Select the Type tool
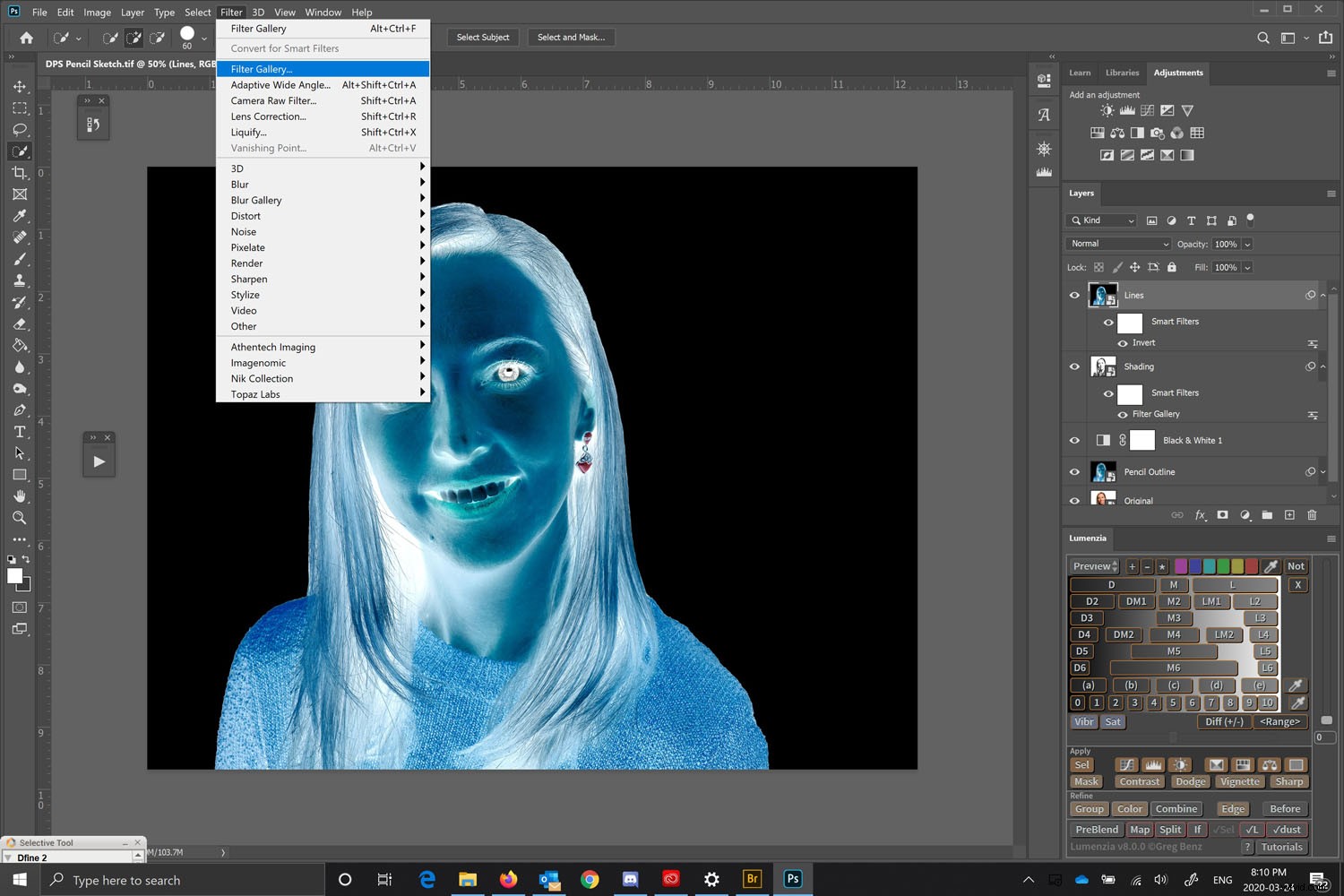 pos(20,431)
